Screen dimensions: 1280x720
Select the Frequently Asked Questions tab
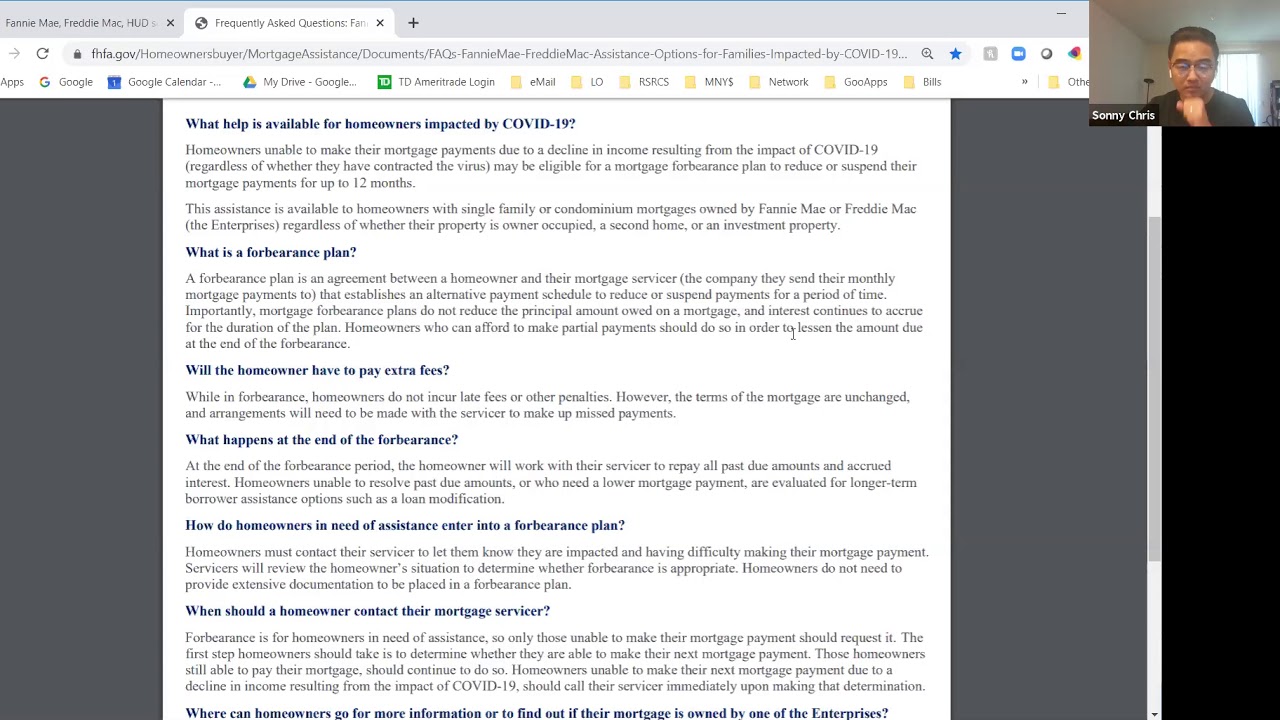pos(290,22)
